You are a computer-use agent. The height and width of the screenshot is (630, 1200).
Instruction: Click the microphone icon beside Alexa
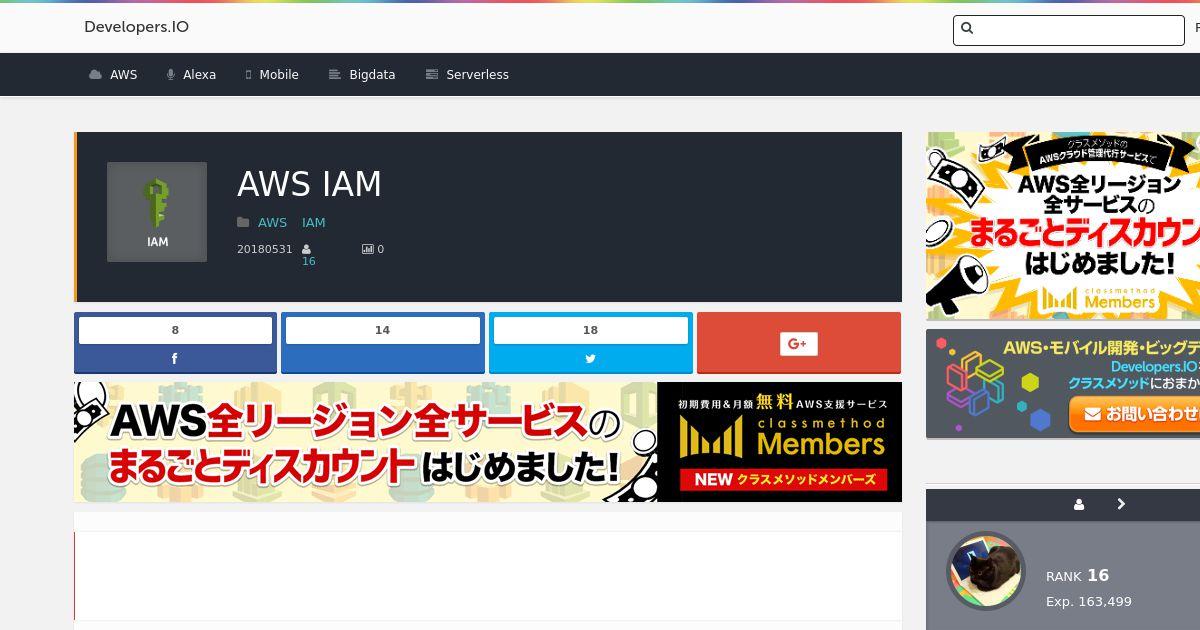171,75
